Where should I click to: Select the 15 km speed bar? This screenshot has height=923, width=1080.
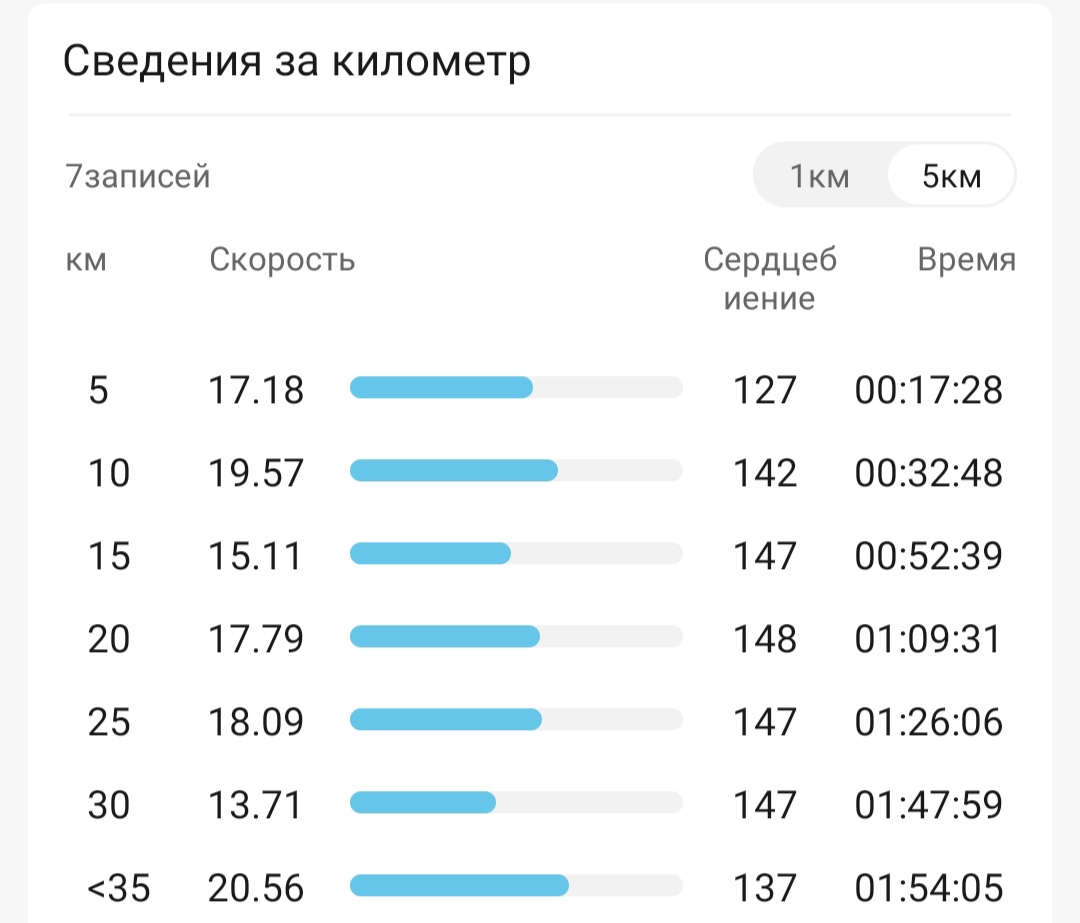click(x=517, y=553)
